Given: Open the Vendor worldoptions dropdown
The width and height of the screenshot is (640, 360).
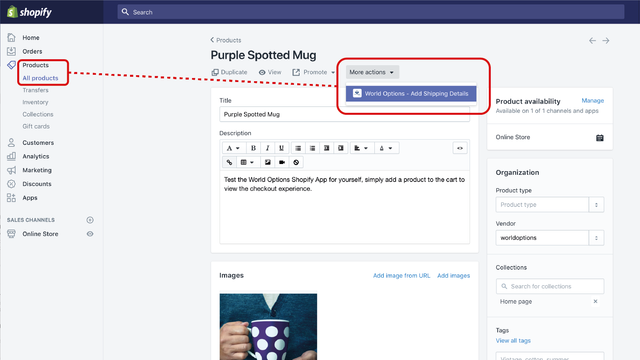Looking at the screenshot, I should click(549, 238).
